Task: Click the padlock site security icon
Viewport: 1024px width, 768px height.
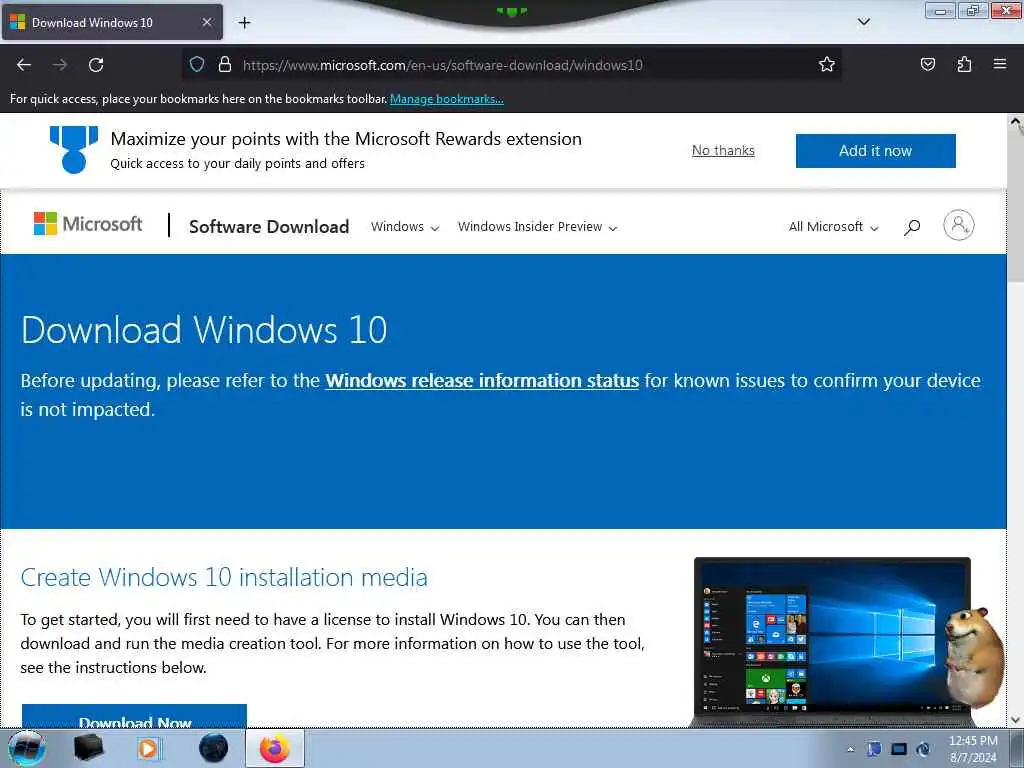Action: pyautogui.click(x=225, y=64)
